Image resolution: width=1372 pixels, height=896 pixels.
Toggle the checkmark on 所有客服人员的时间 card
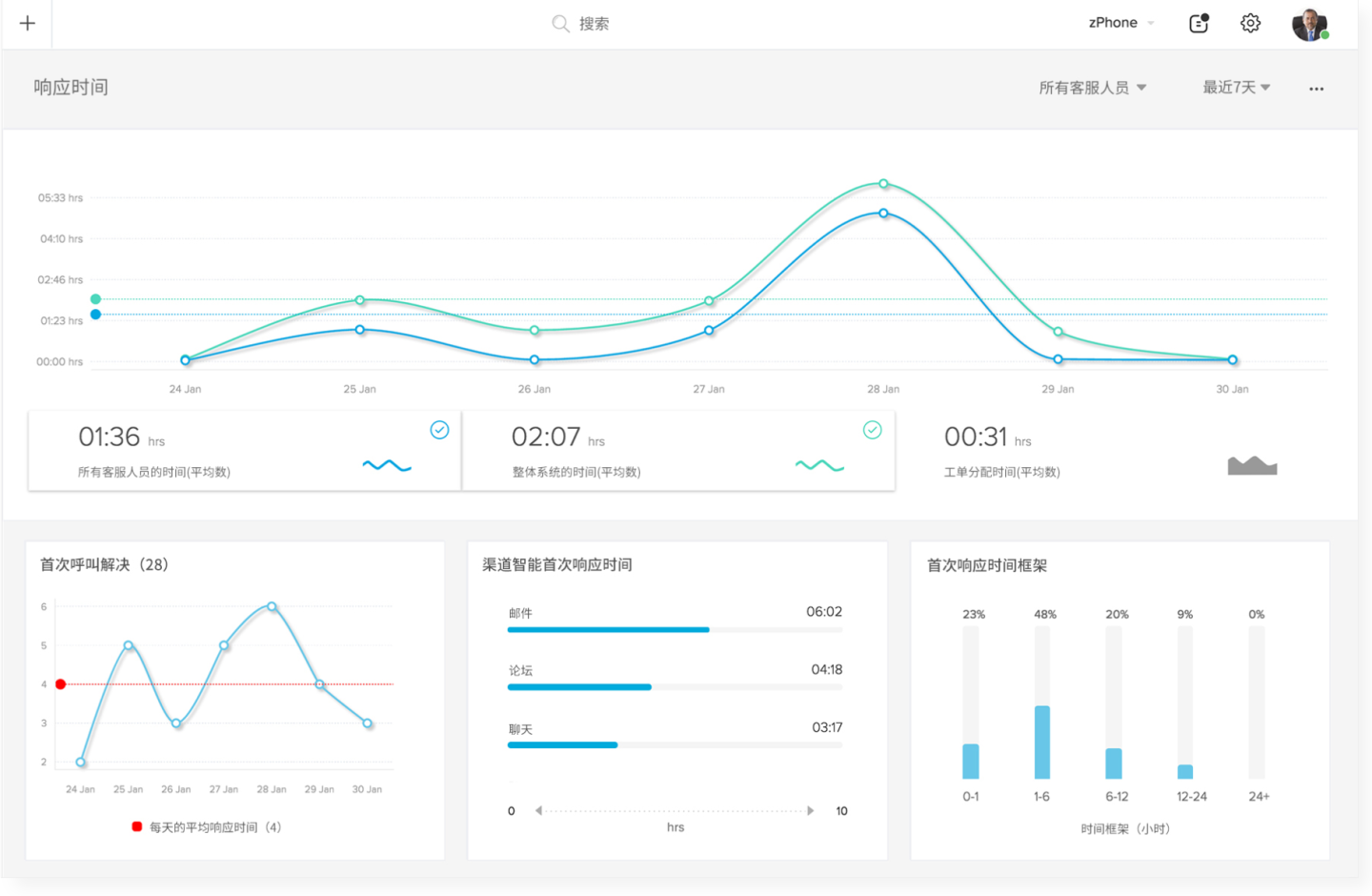439,430
